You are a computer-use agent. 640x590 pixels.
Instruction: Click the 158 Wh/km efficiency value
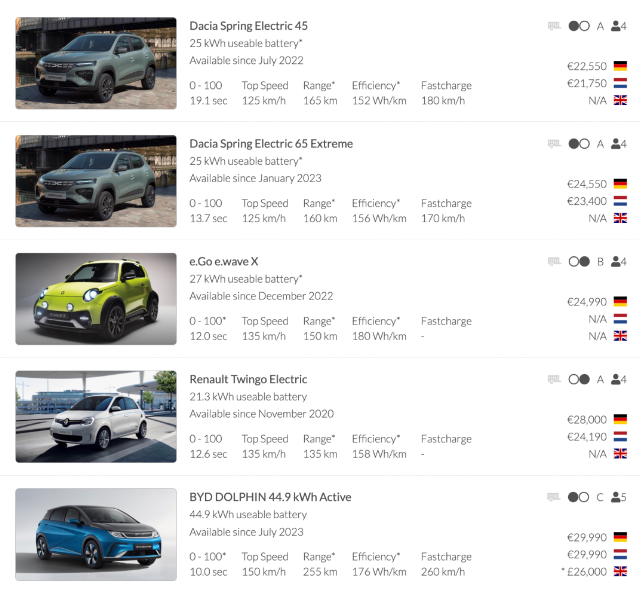click(x=379, y=454)
